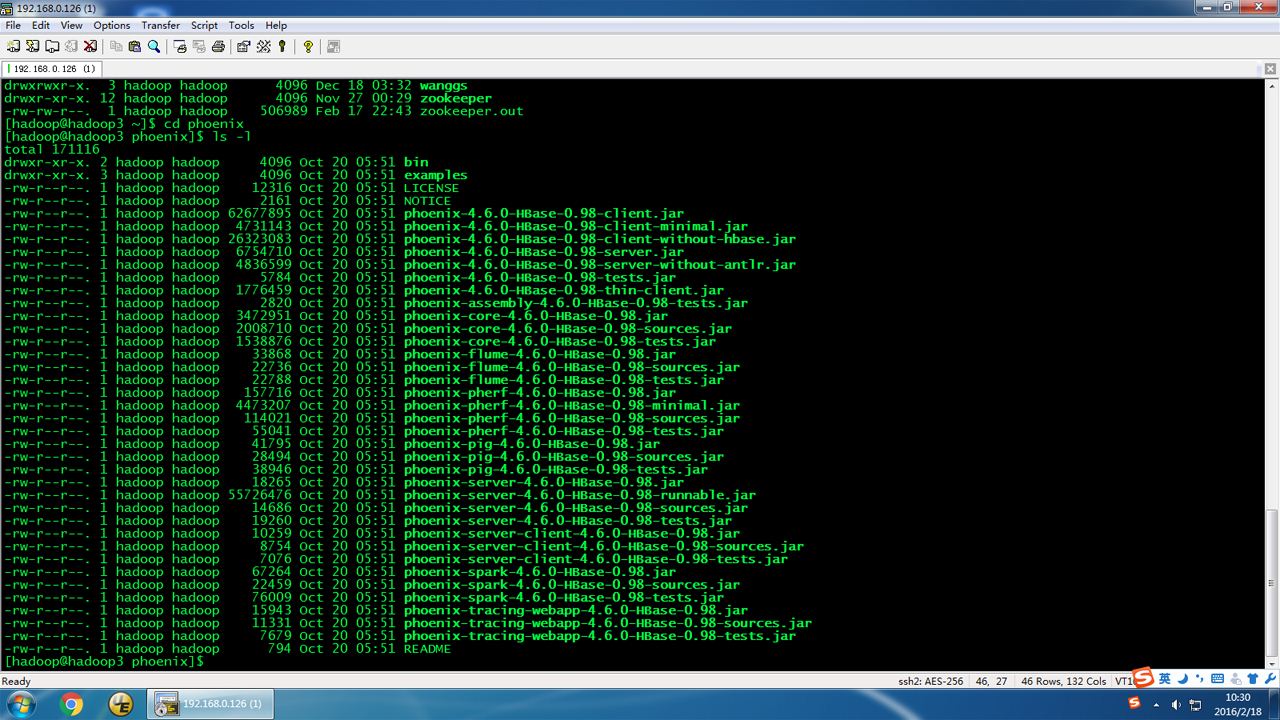The height and width of the screenshot is (720, 1280).
Task: Click the Sogou S logo on IME bar
Action: (1143, 678)
